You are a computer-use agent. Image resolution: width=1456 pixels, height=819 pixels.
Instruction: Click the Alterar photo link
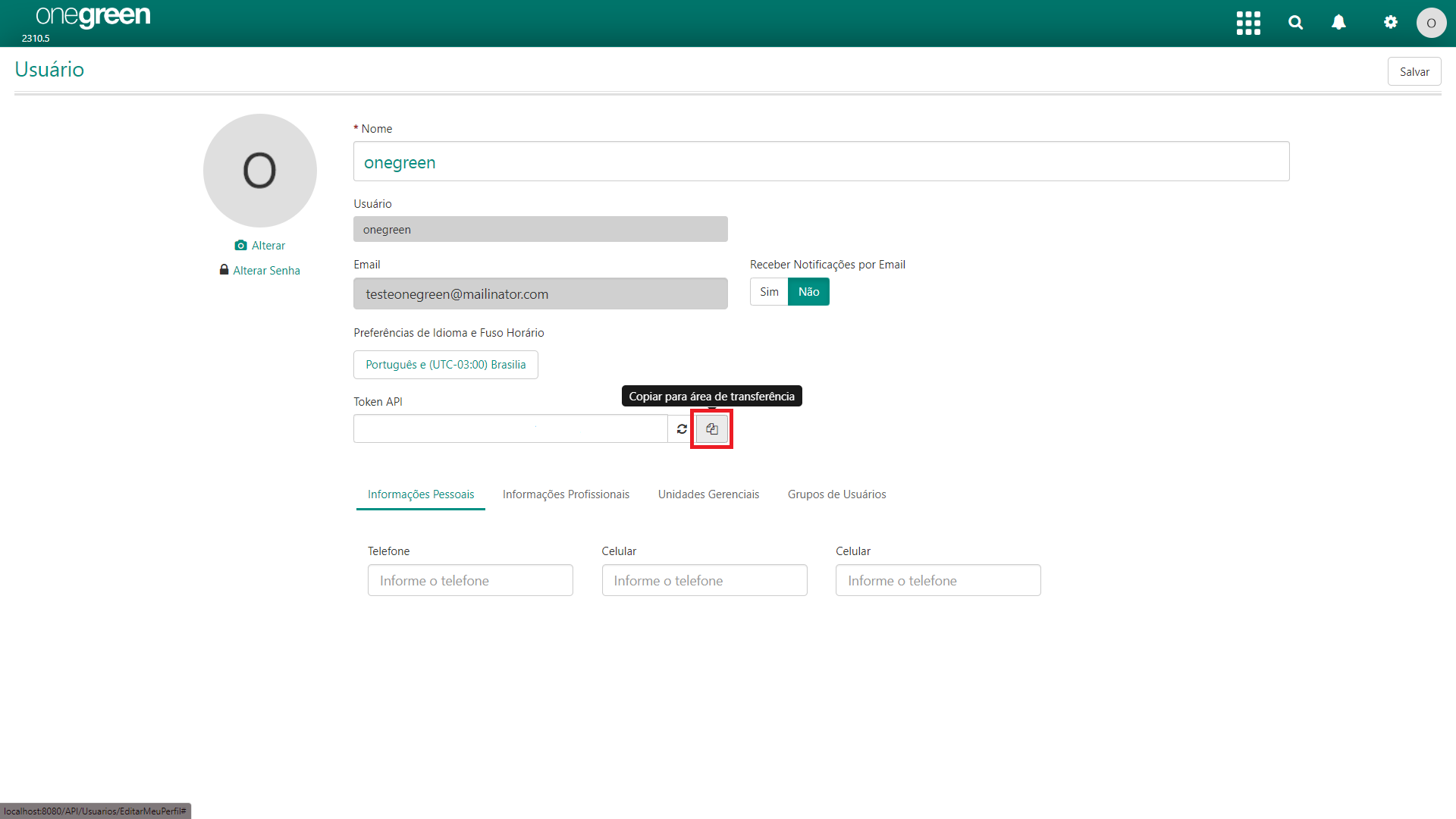260,246
